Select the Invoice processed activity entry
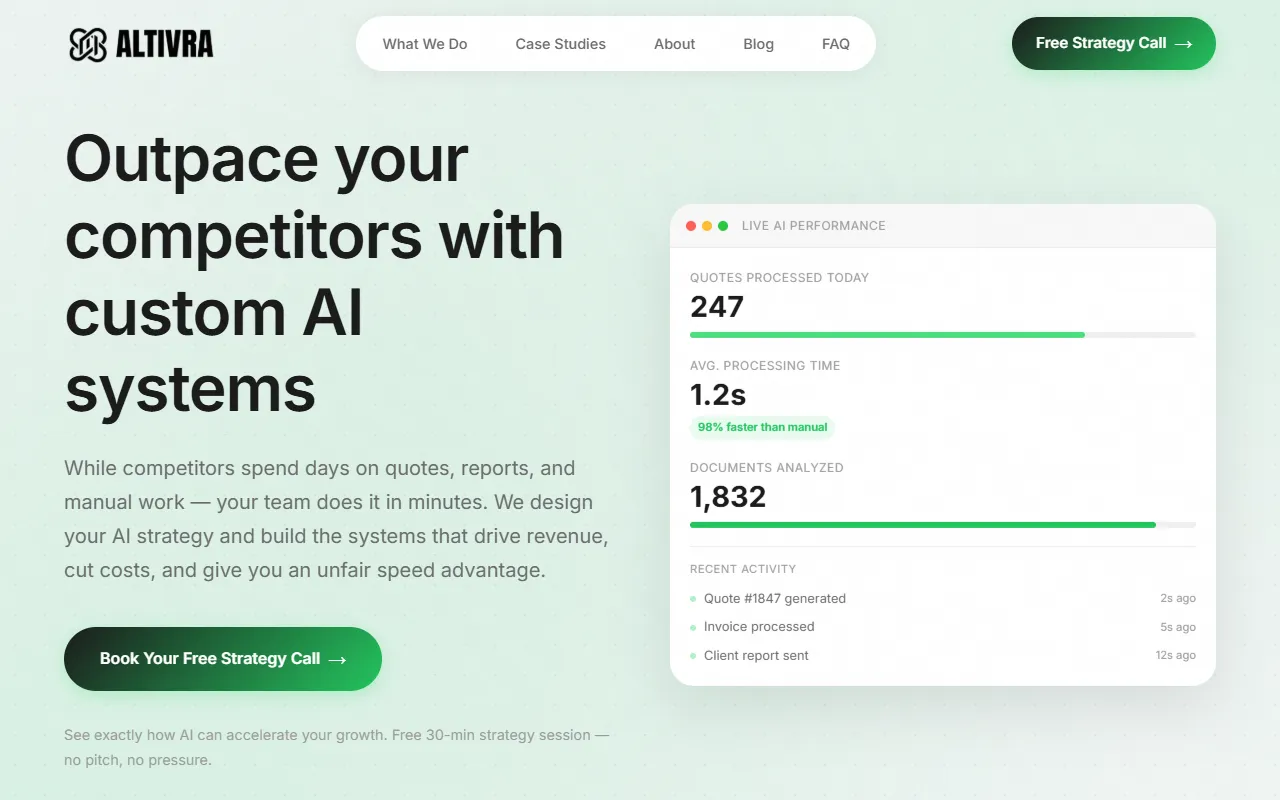The height and width of the screenshot is (800, 1280). [759, 627]
